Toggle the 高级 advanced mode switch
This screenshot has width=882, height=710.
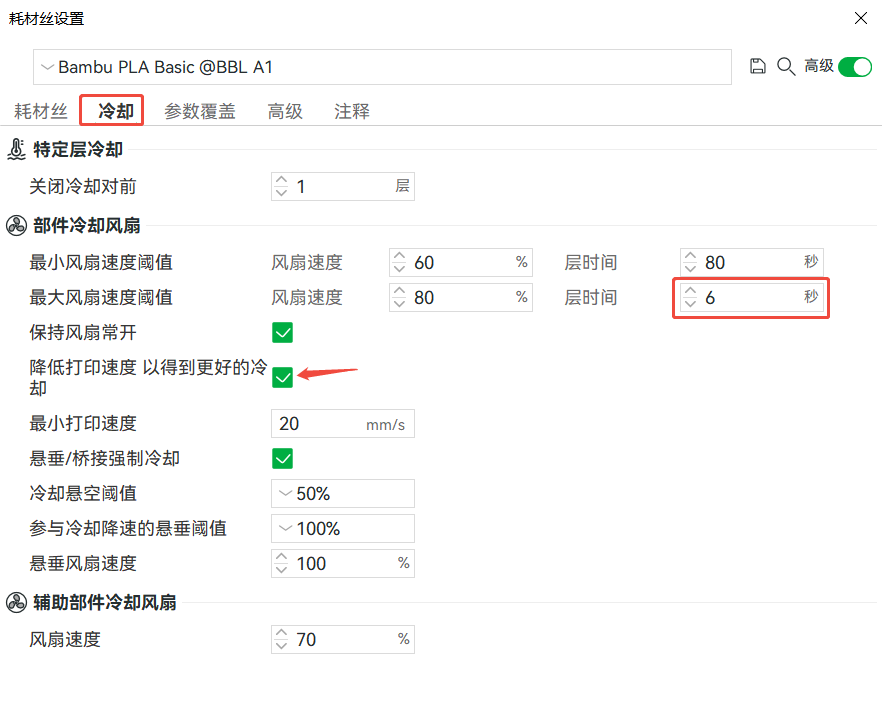[854, 66]
